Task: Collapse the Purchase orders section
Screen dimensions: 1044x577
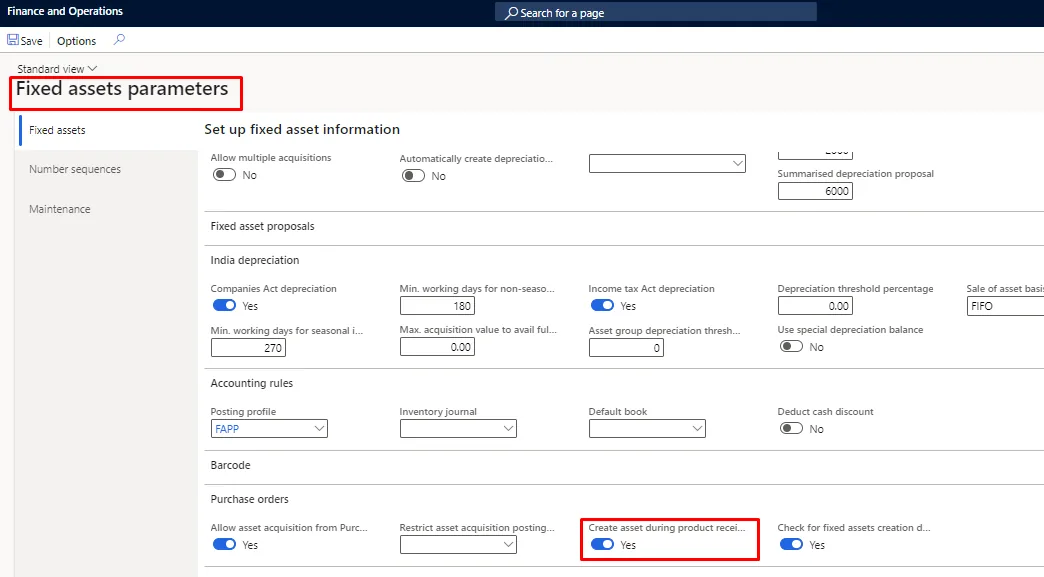Action: pyautogui.click(x=250, y=499)
